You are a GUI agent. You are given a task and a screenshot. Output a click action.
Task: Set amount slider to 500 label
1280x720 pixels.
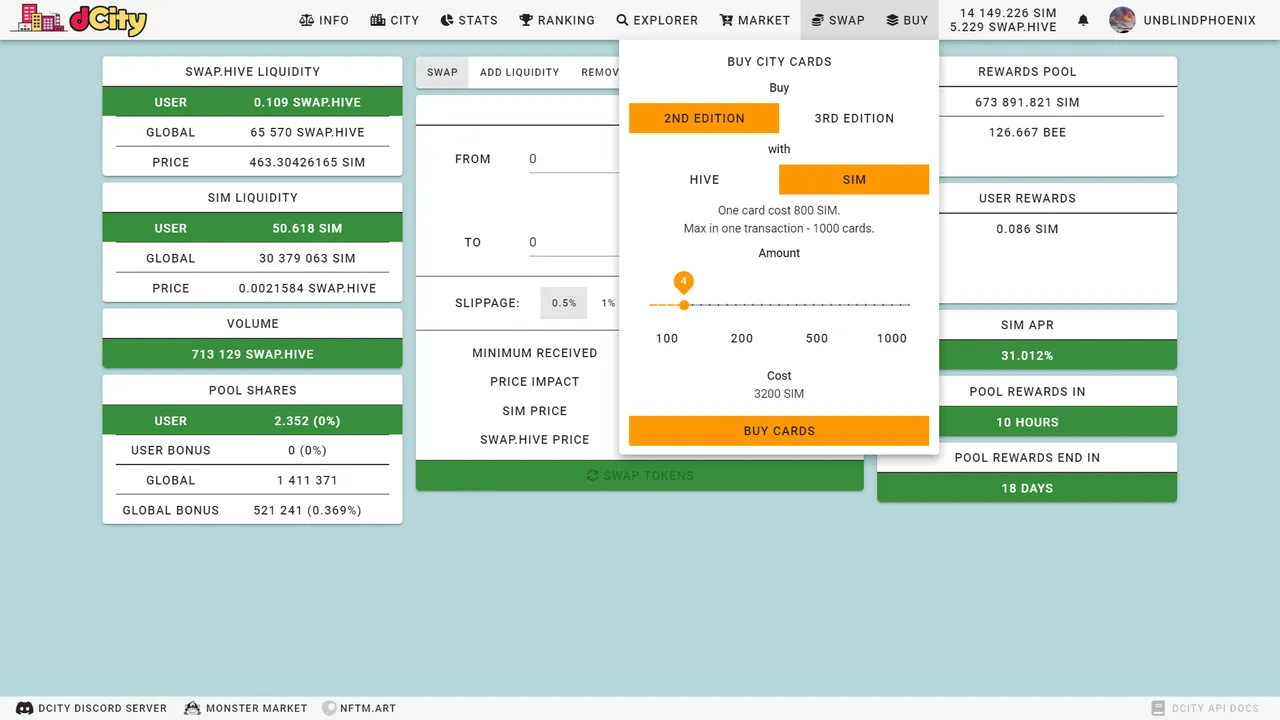click(x=817, y=338)
